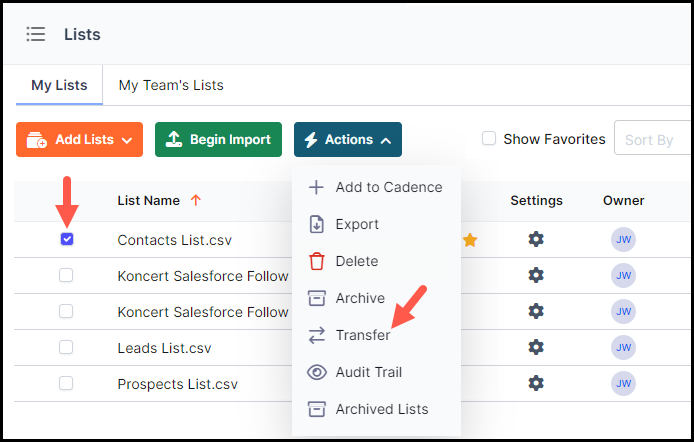The image size is (694, 442).
Task: Expand the Add Lists dropdown
Action: [x=80, y=140]
